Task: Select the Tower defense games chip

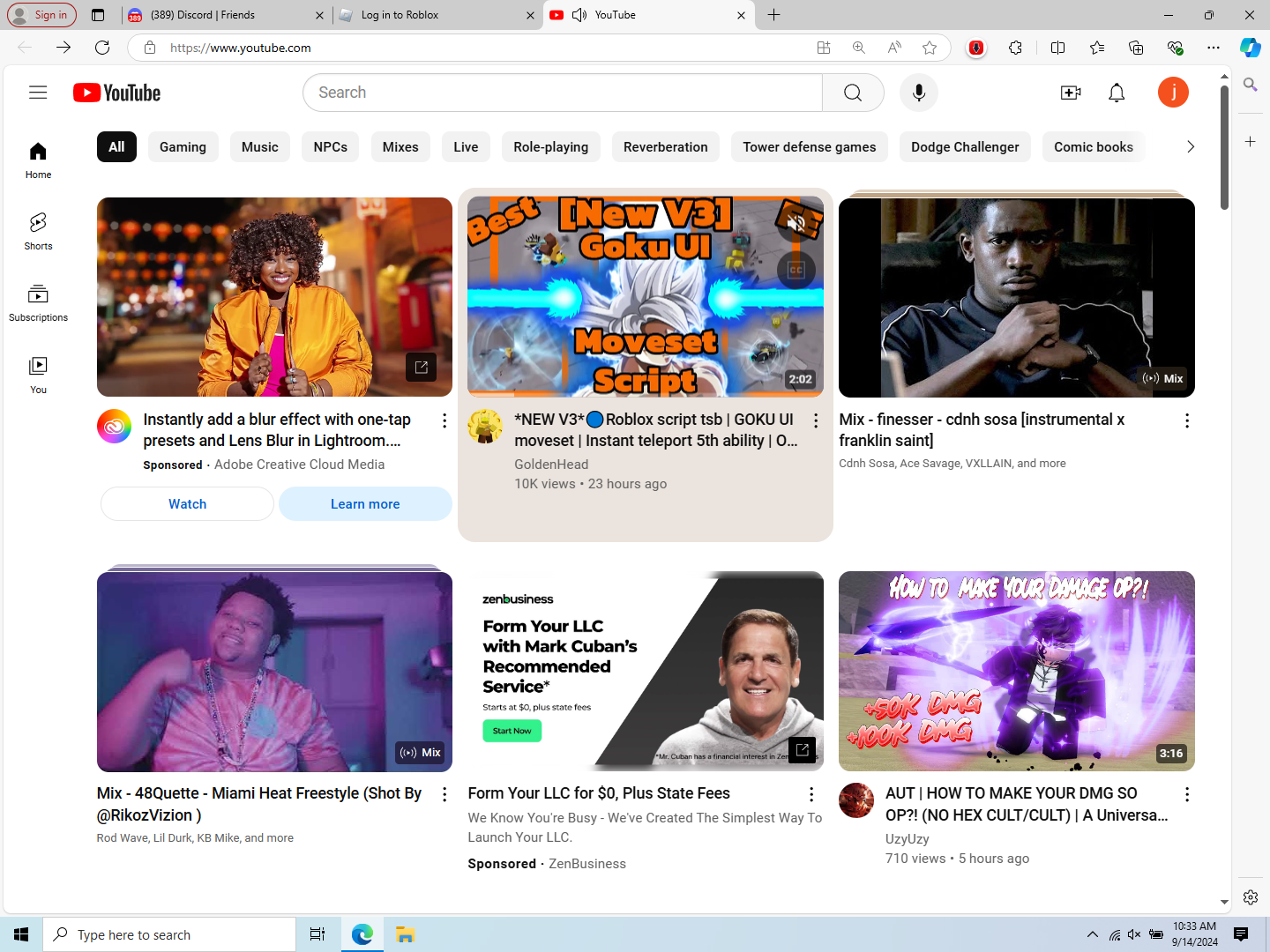Action: coord(810,147)
